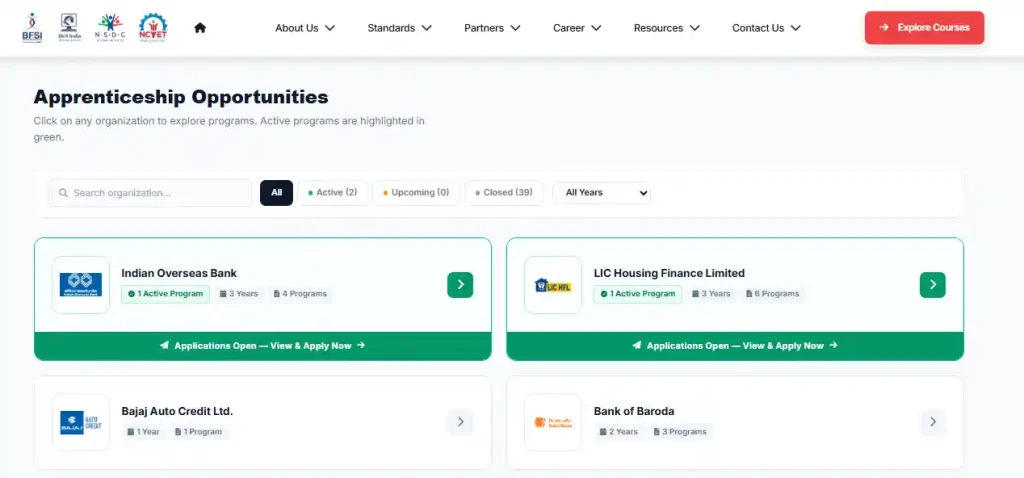
Task: Expand the Partners menu
Action: pos(492,28)
